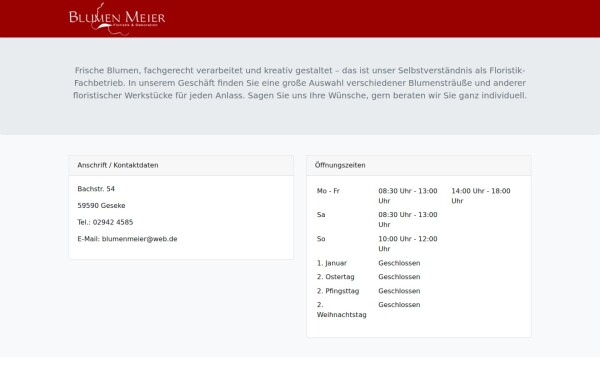600x375 pixels.
Task: Click the 2. Weihnachtstag row label
Action: [x=342, y=310]
